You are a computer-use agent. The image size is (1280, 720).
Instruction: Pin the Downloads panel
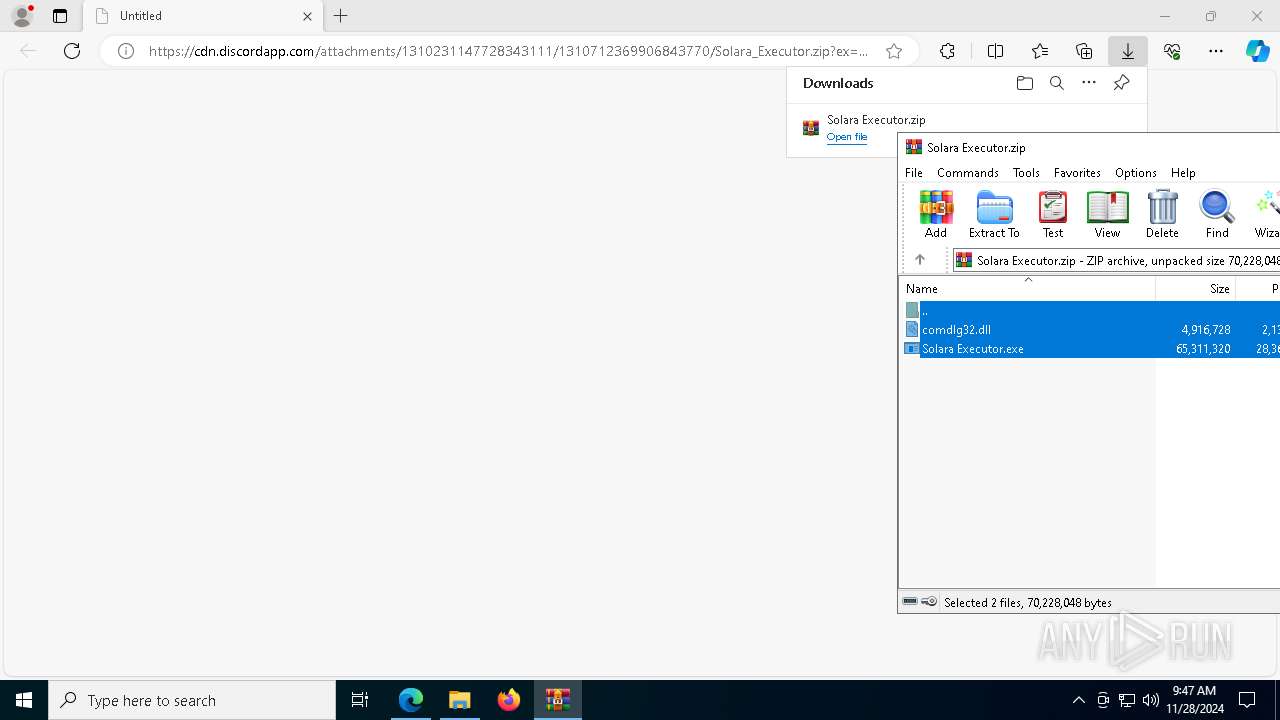pyautogui.click(x=1121, y=83)
